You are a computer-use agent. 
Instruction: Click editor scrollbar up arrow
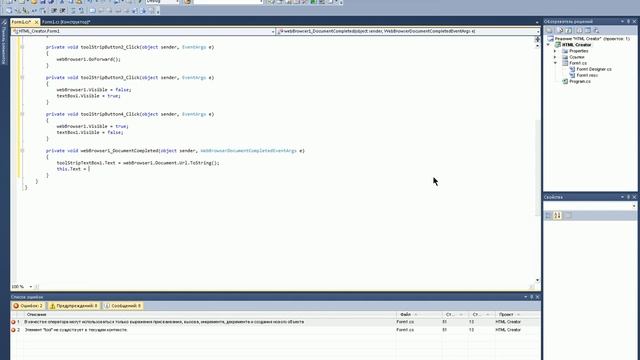(x=537, y=46)
